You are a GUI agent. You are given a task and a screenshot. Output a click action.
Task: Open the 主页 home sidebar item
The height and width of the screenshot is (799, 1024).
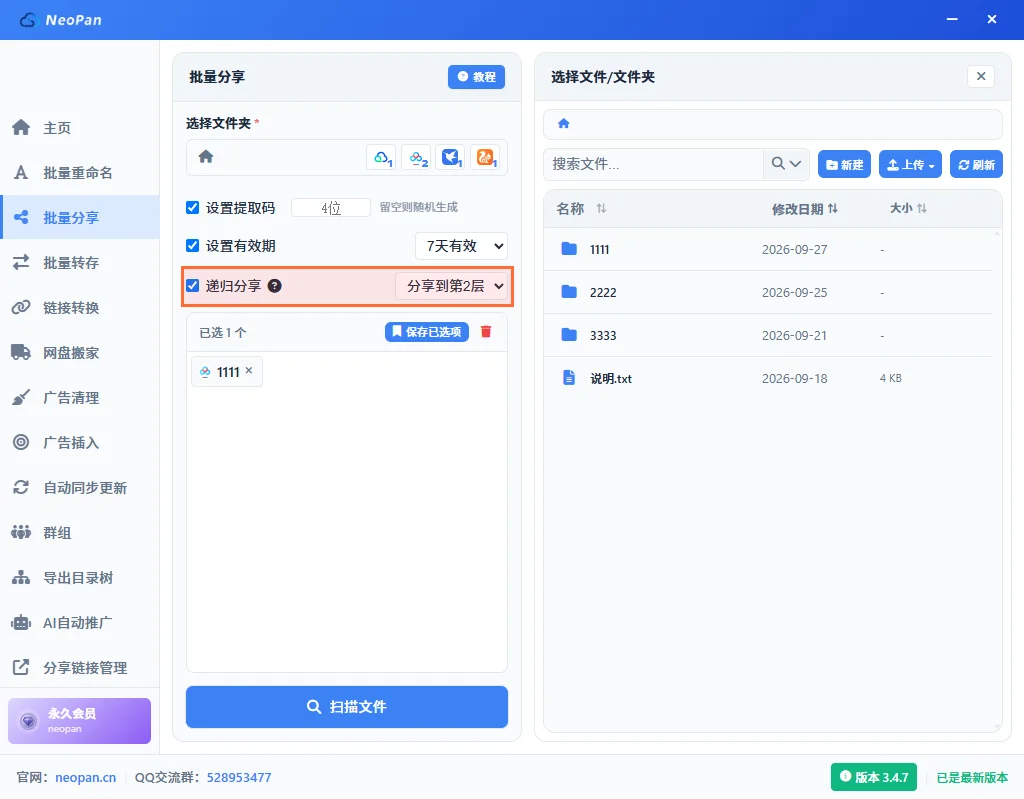pos(80,127)
